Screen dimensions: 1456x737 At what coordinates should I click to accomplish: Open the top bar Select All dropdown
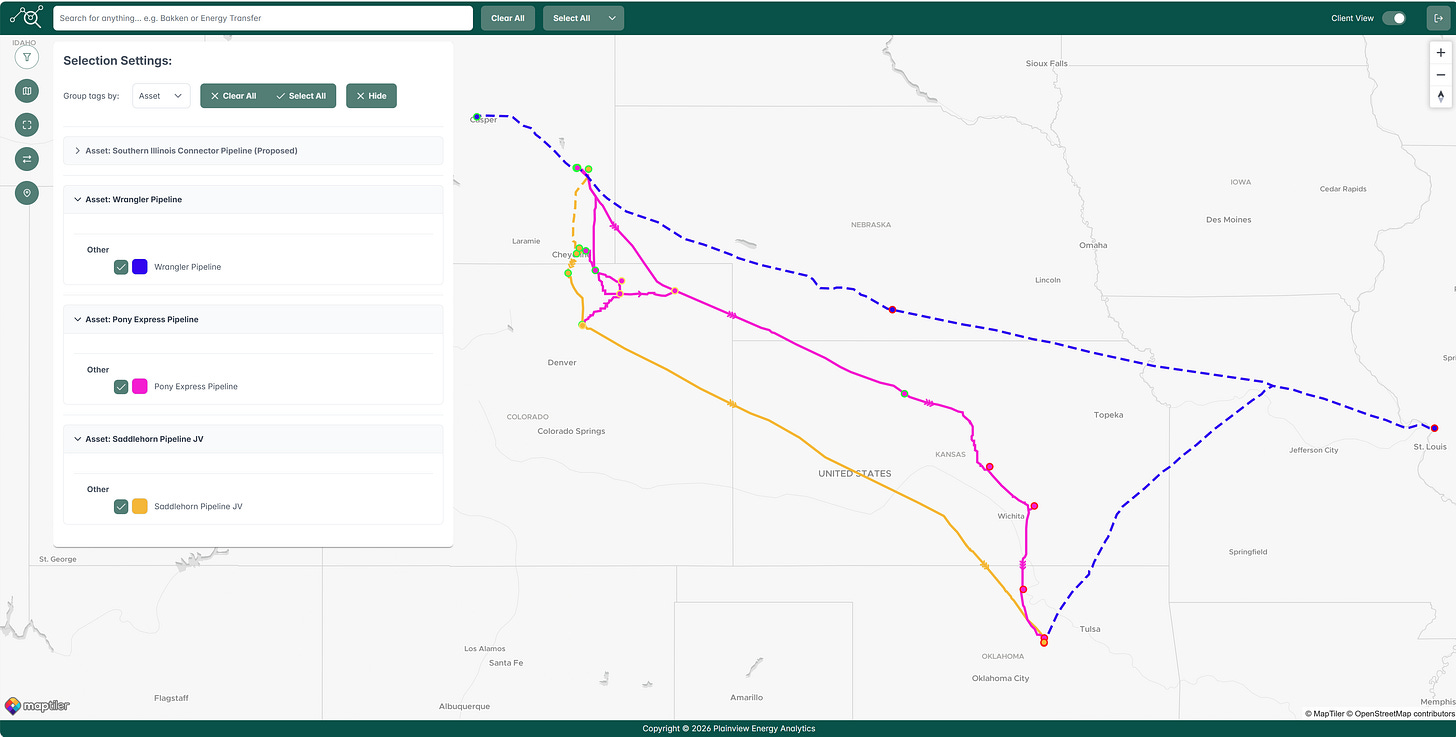point(583,18)
